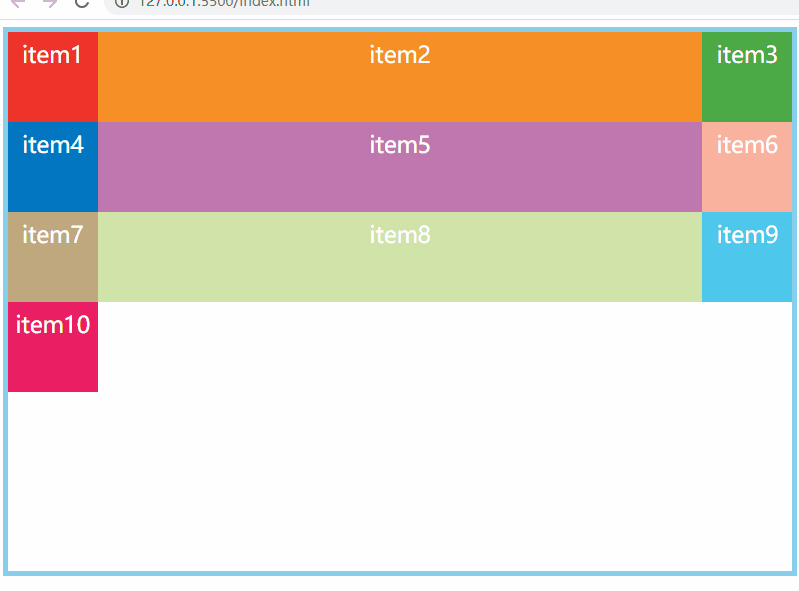Select the pale green item8 block
Image resolution: width=799 pixels, height=591 pixels.
[400, 257]
